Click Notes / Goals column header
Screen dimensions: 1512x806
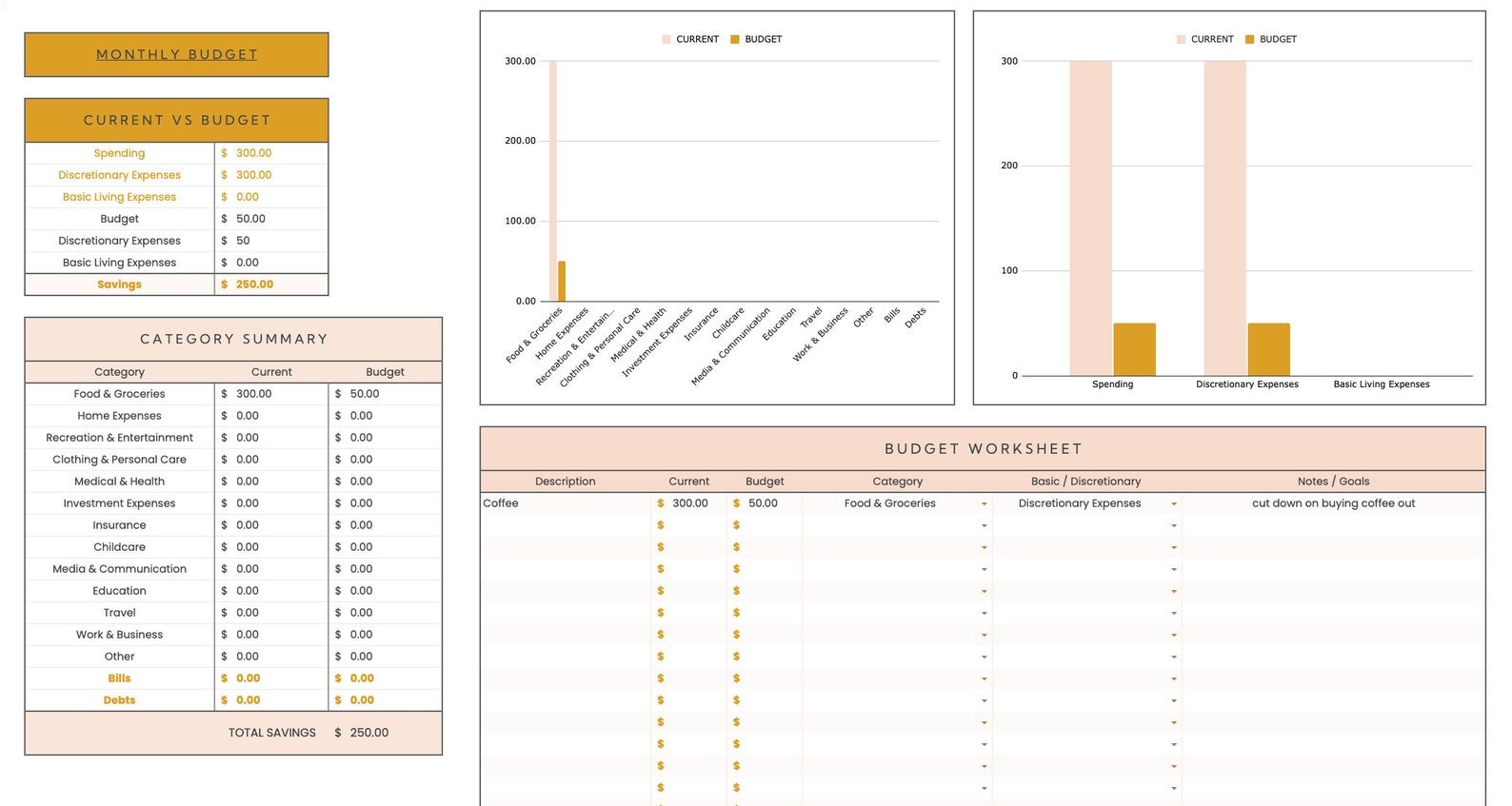click(x=1333, y=482)
